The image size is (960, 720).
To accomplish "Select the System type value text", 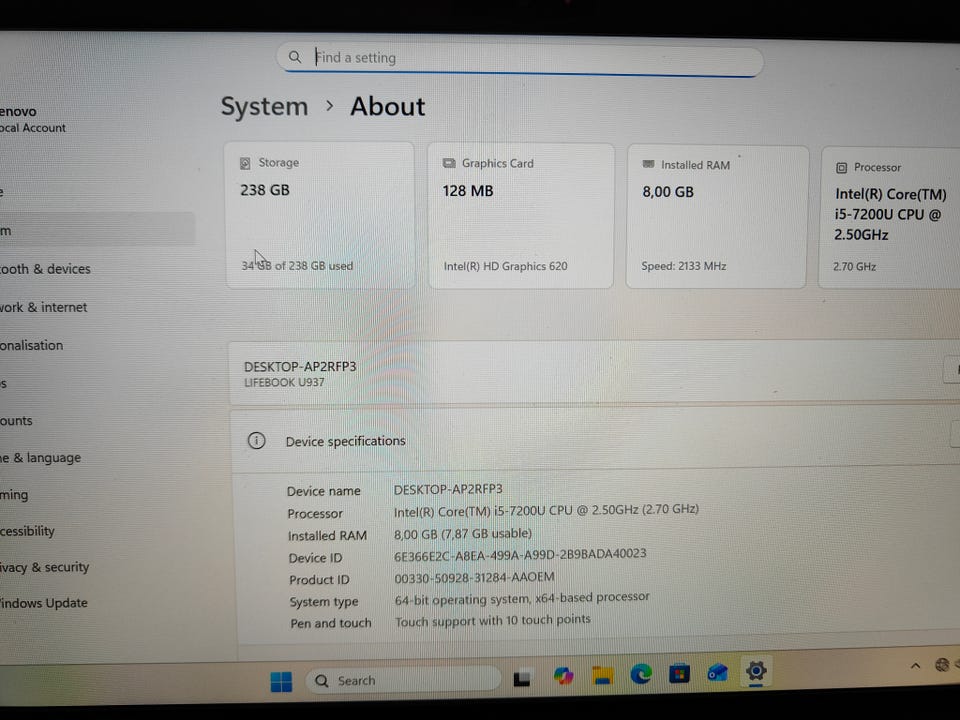I will coord(522,598).
